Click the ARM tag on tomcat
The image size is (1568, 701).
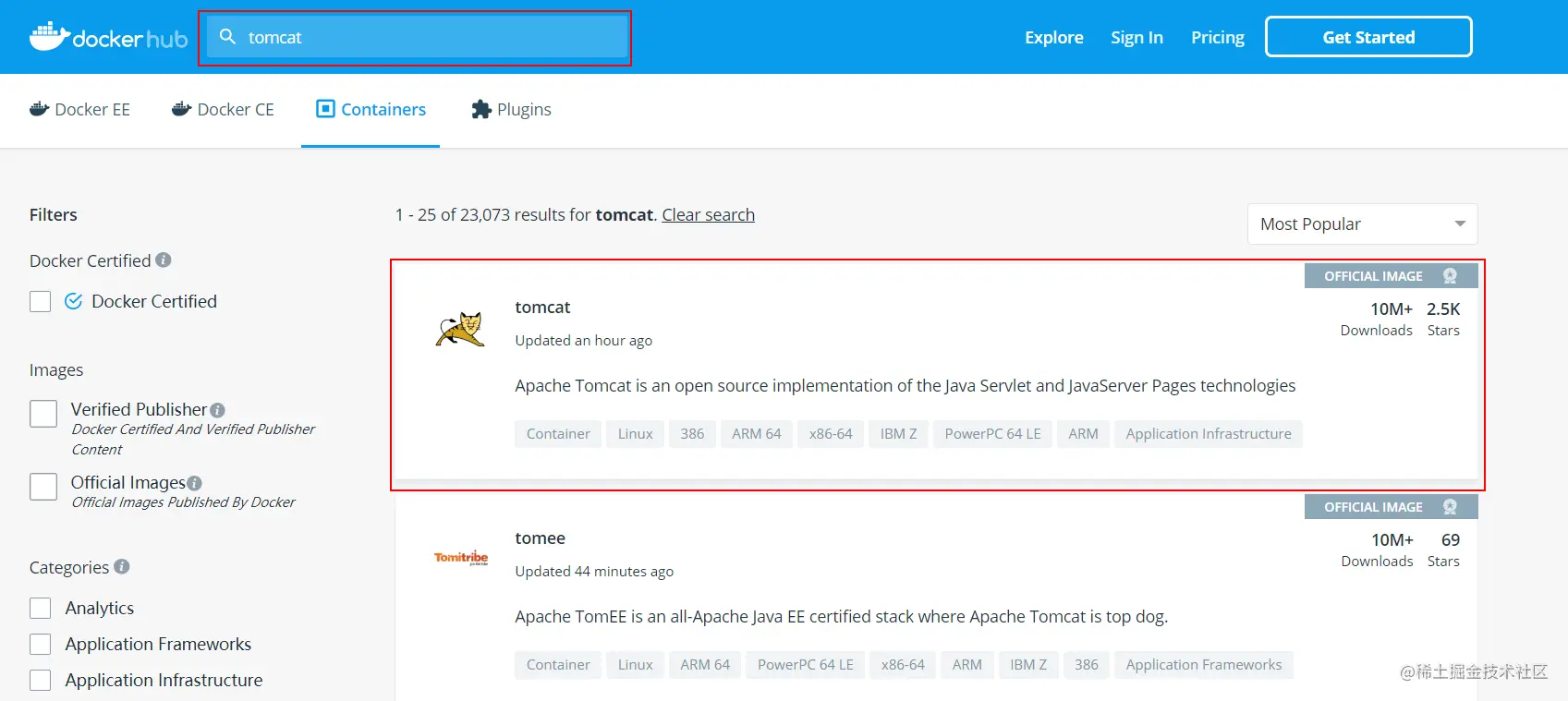1083,434
